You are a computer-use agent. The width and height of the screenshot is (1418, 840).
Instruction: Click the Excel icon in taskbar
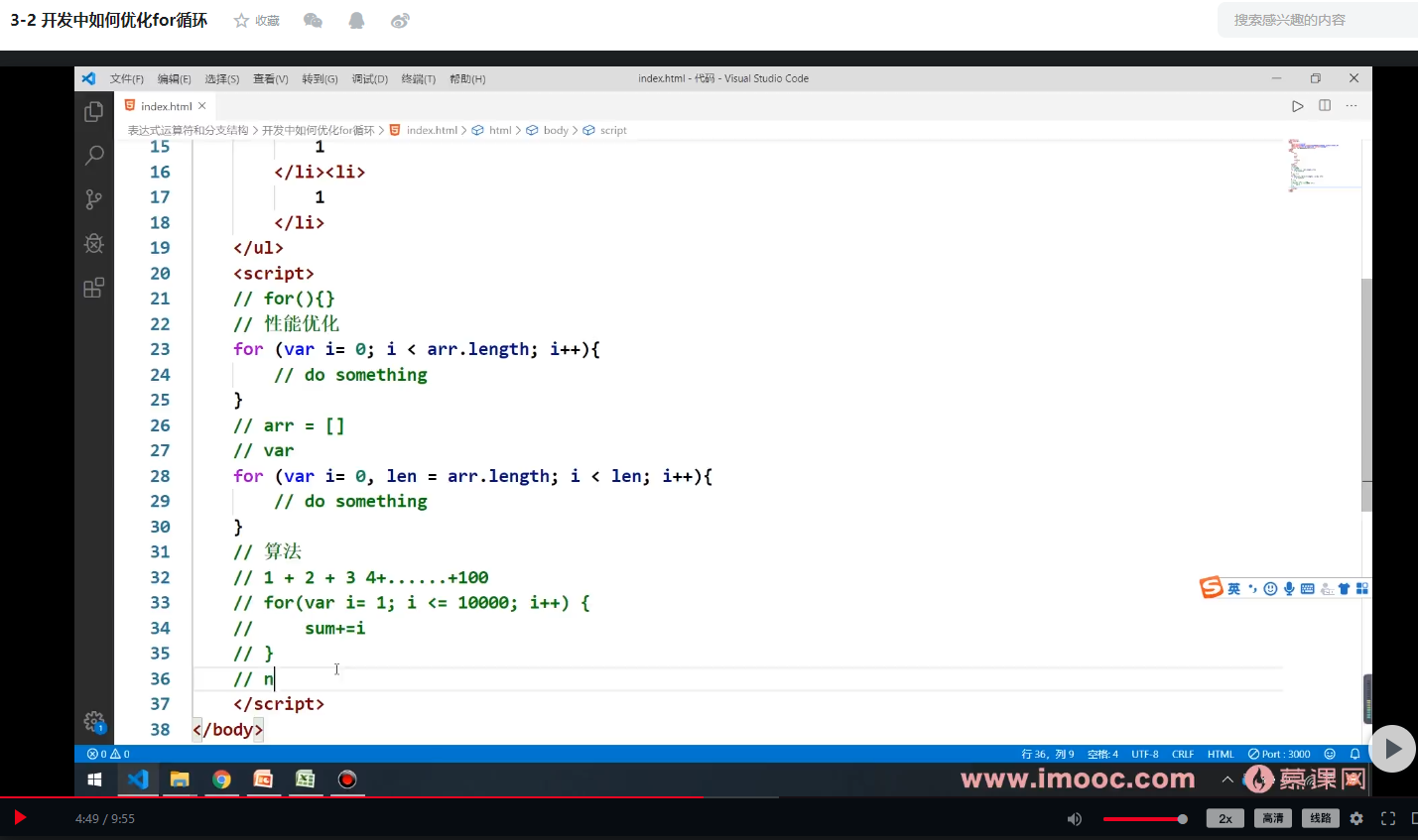[306, 780]
